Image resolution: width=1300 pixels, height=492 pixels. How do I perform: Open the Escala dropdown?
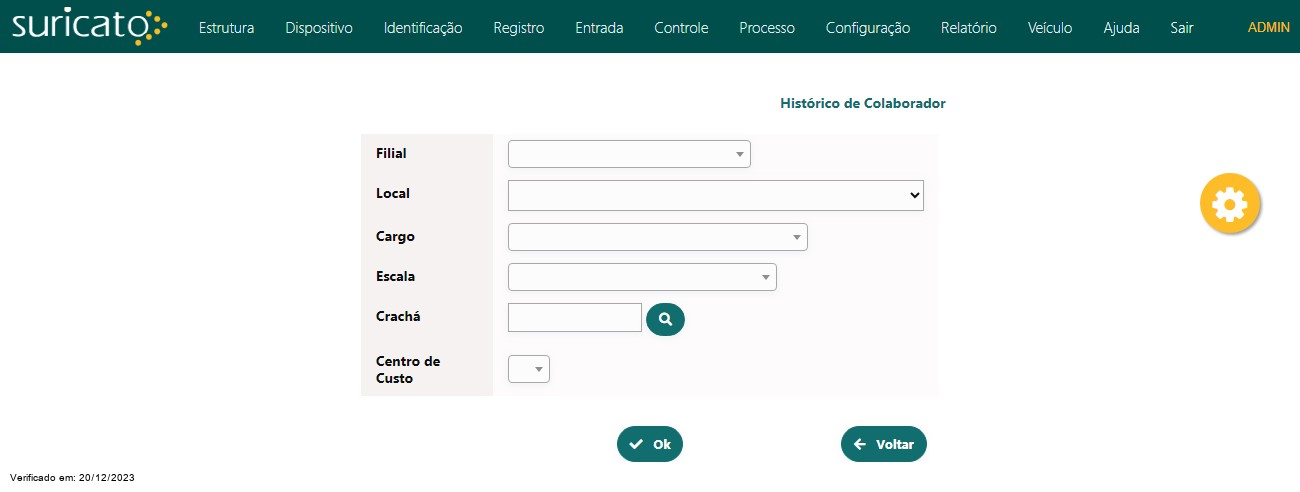(642, 277)
